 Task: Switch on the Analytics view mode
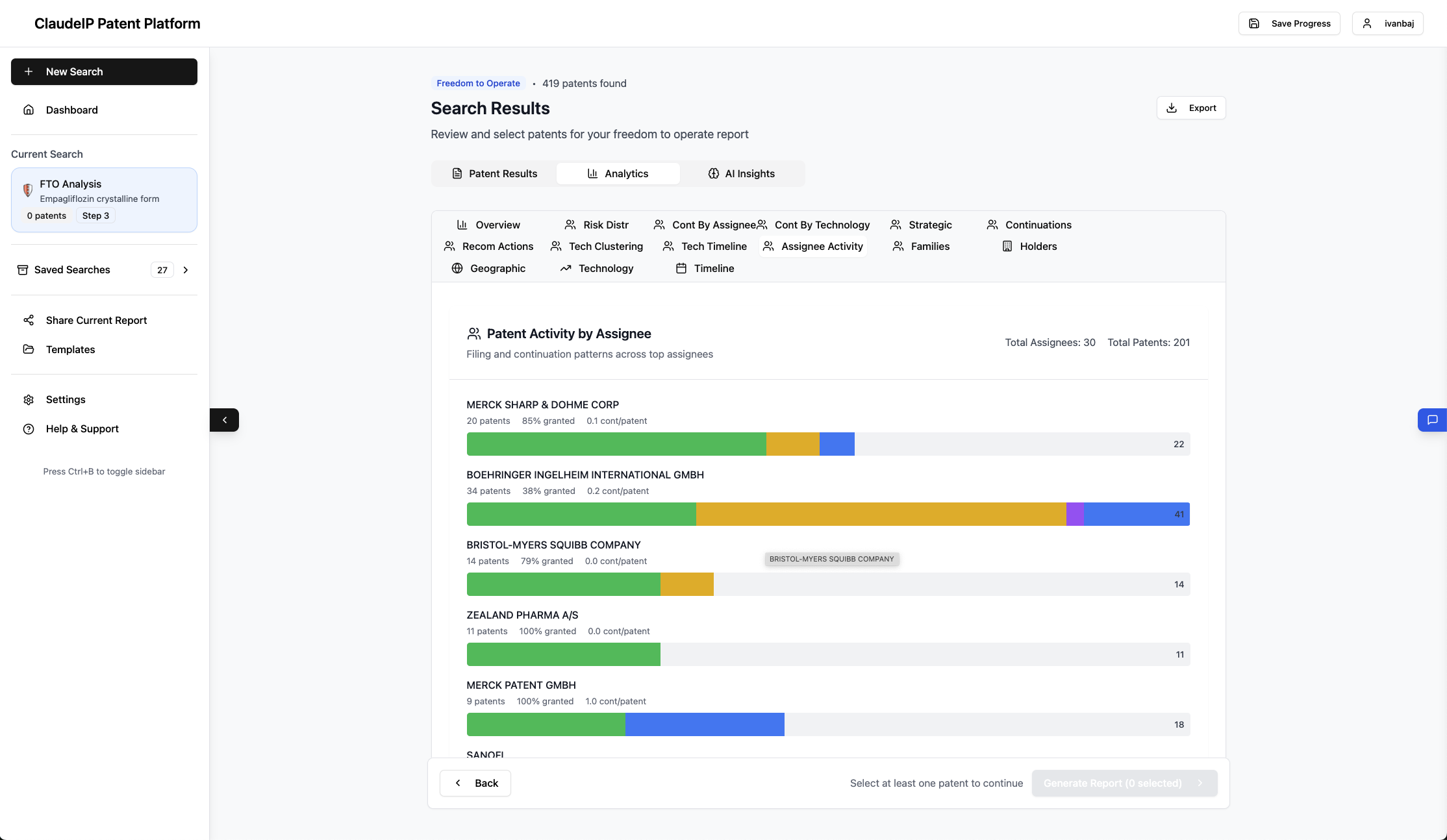[618, 173]
